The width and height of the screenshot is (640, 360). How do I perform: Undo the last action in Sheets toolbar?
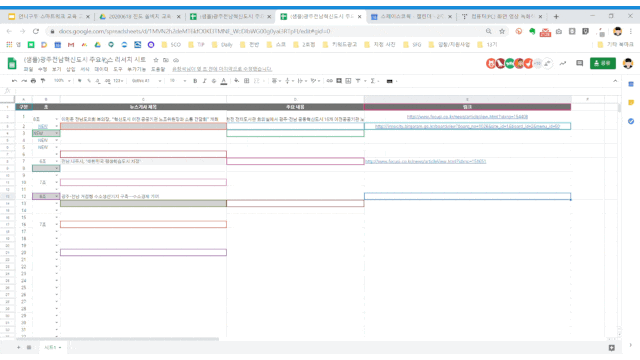tap(14, 81)
